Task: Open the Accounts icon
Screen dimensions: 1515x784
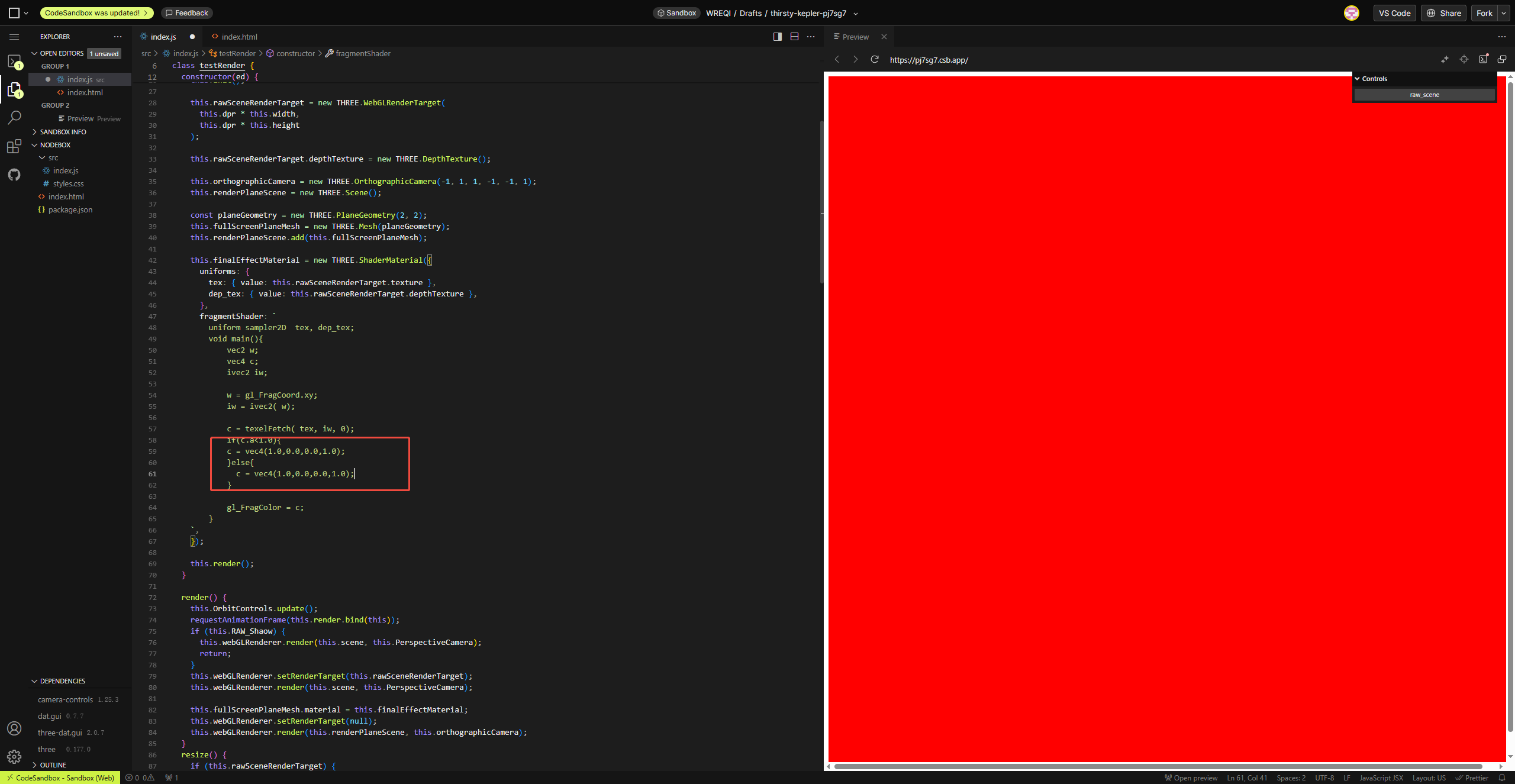Action: [x=14, y=728]
